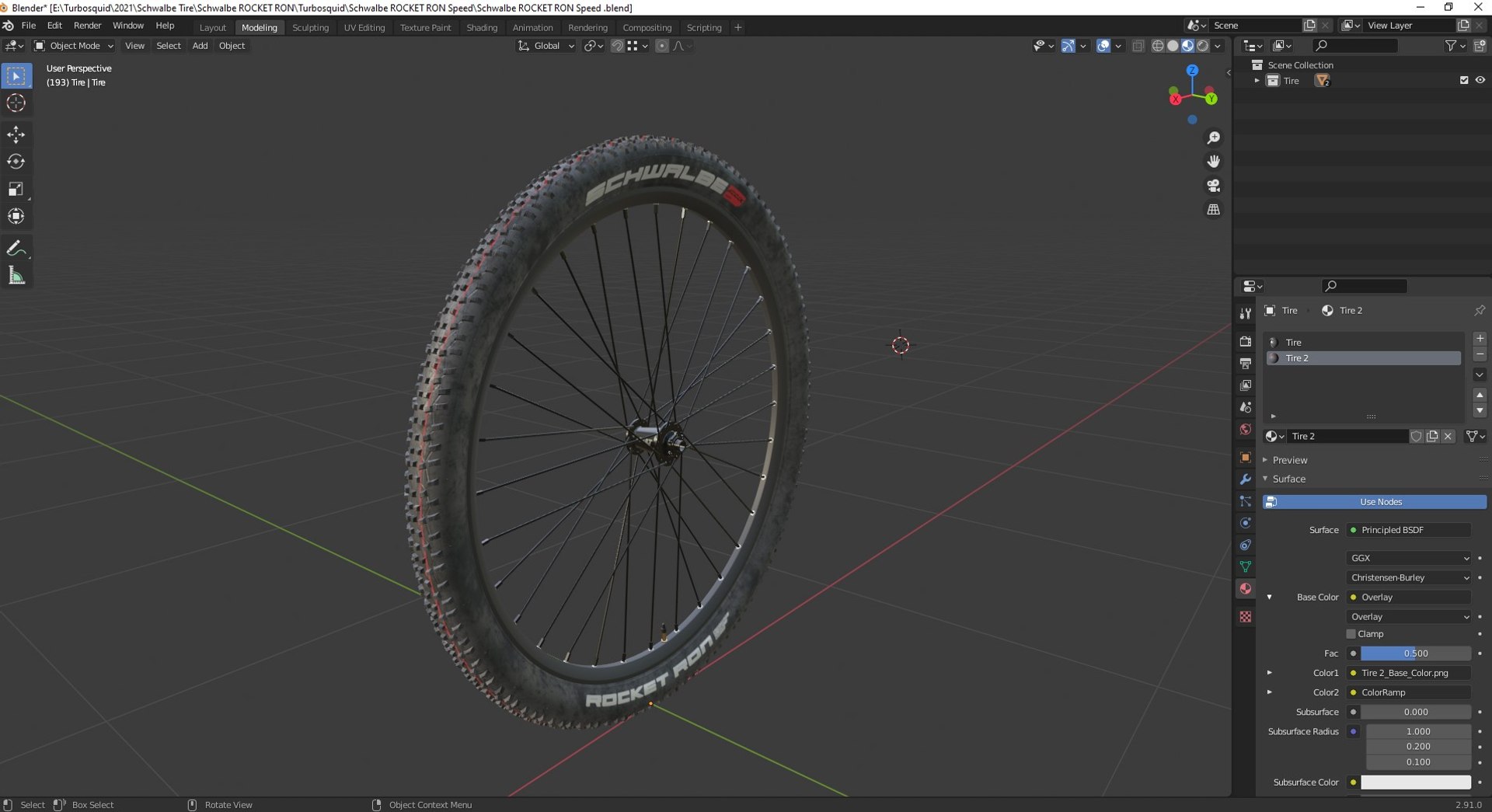
Task: Enable the Clamp checkbox
Action: tap(1351, 634)
